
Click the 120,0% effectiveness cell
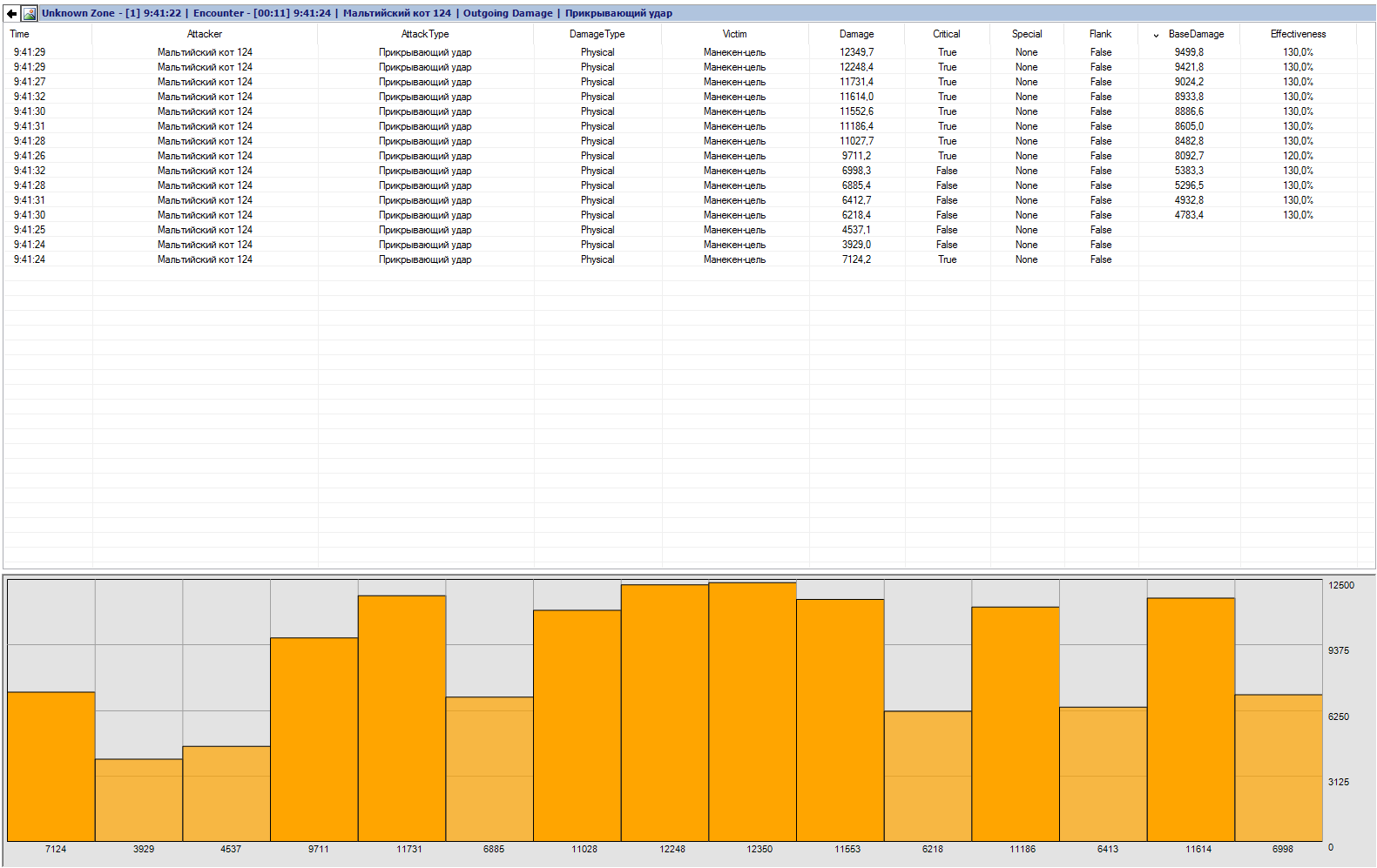pos(1298,156)
